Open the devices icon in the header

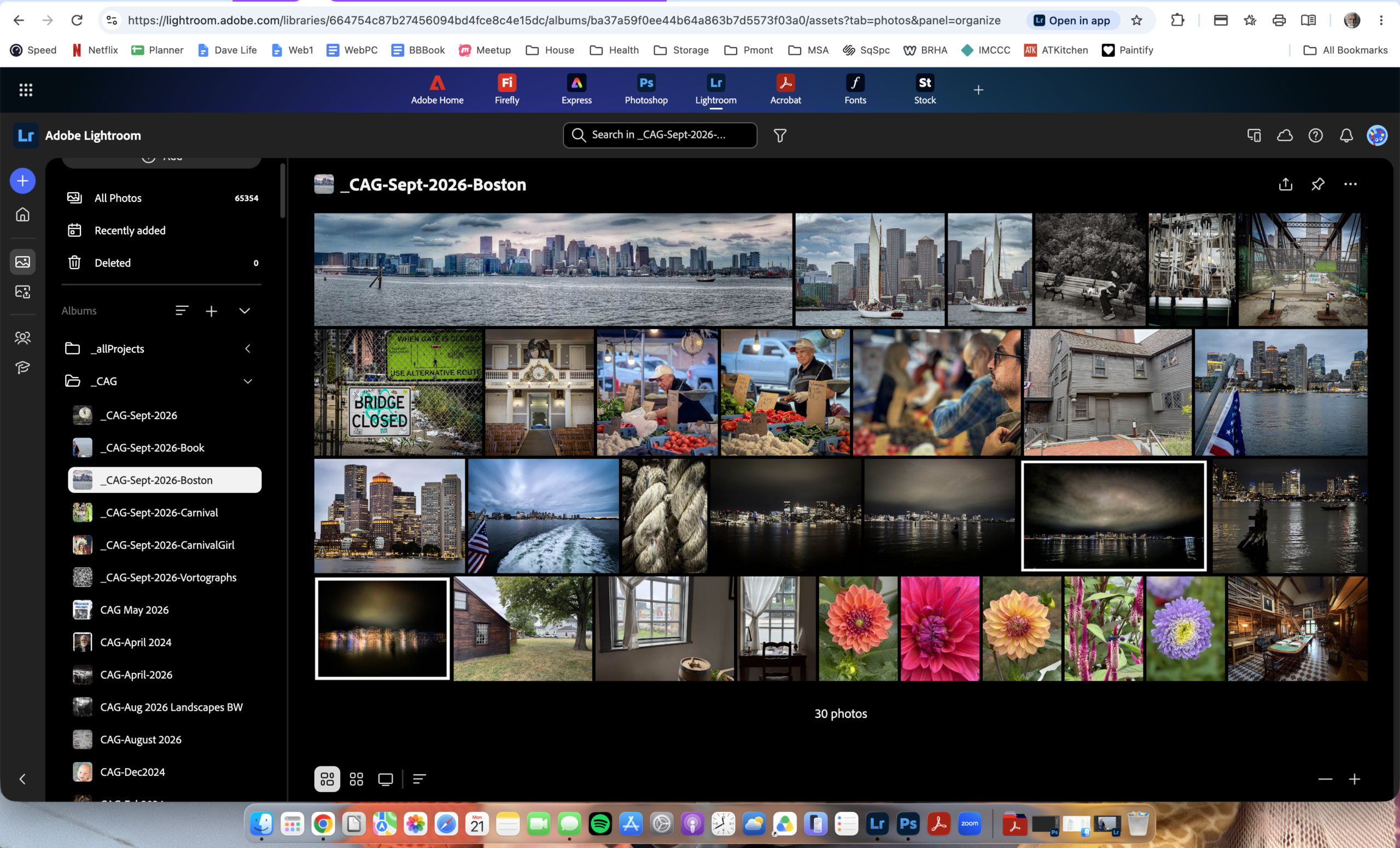click(1254, 135)
